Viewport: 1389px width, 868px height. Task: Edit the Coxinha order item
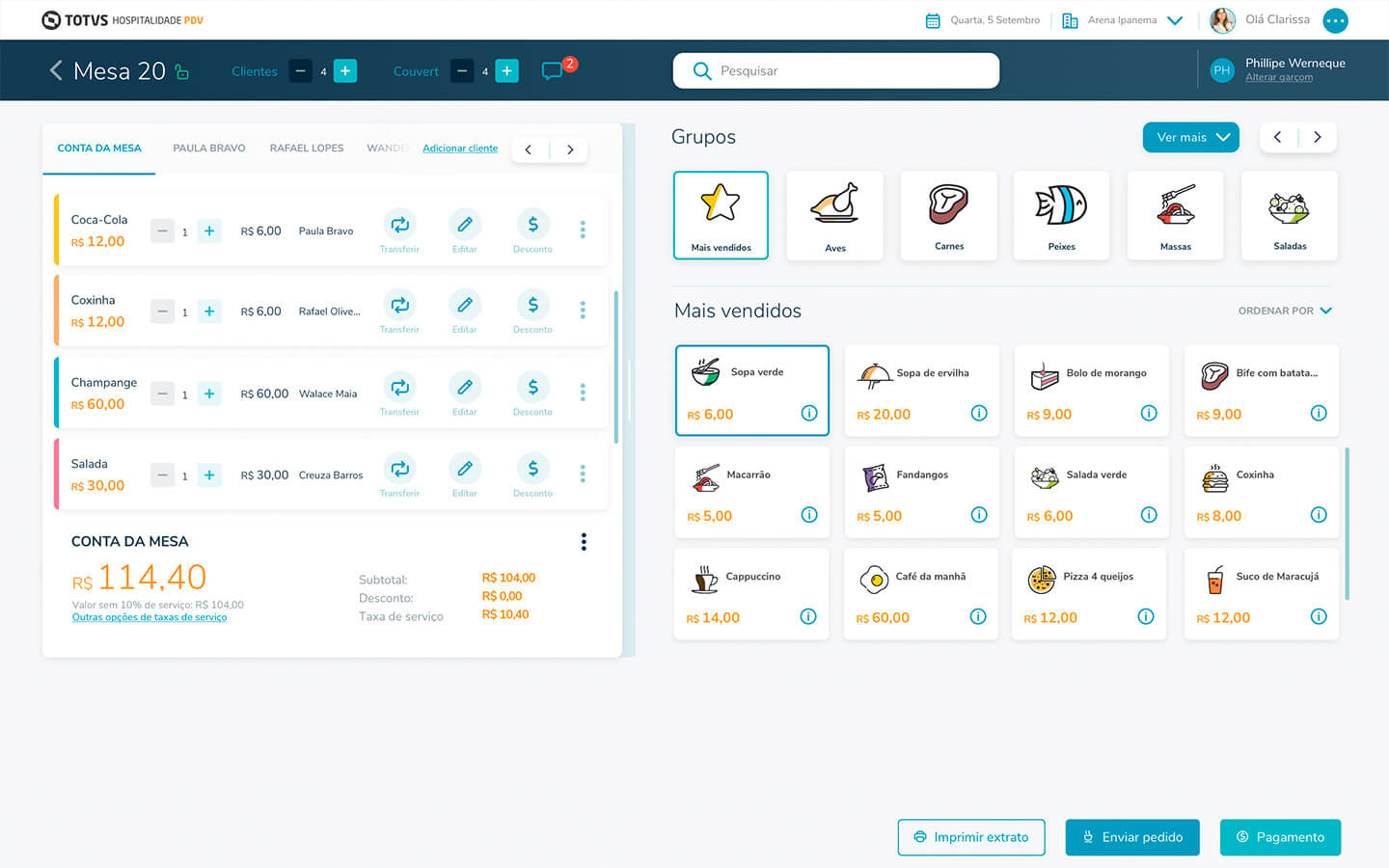coord(464,306)
